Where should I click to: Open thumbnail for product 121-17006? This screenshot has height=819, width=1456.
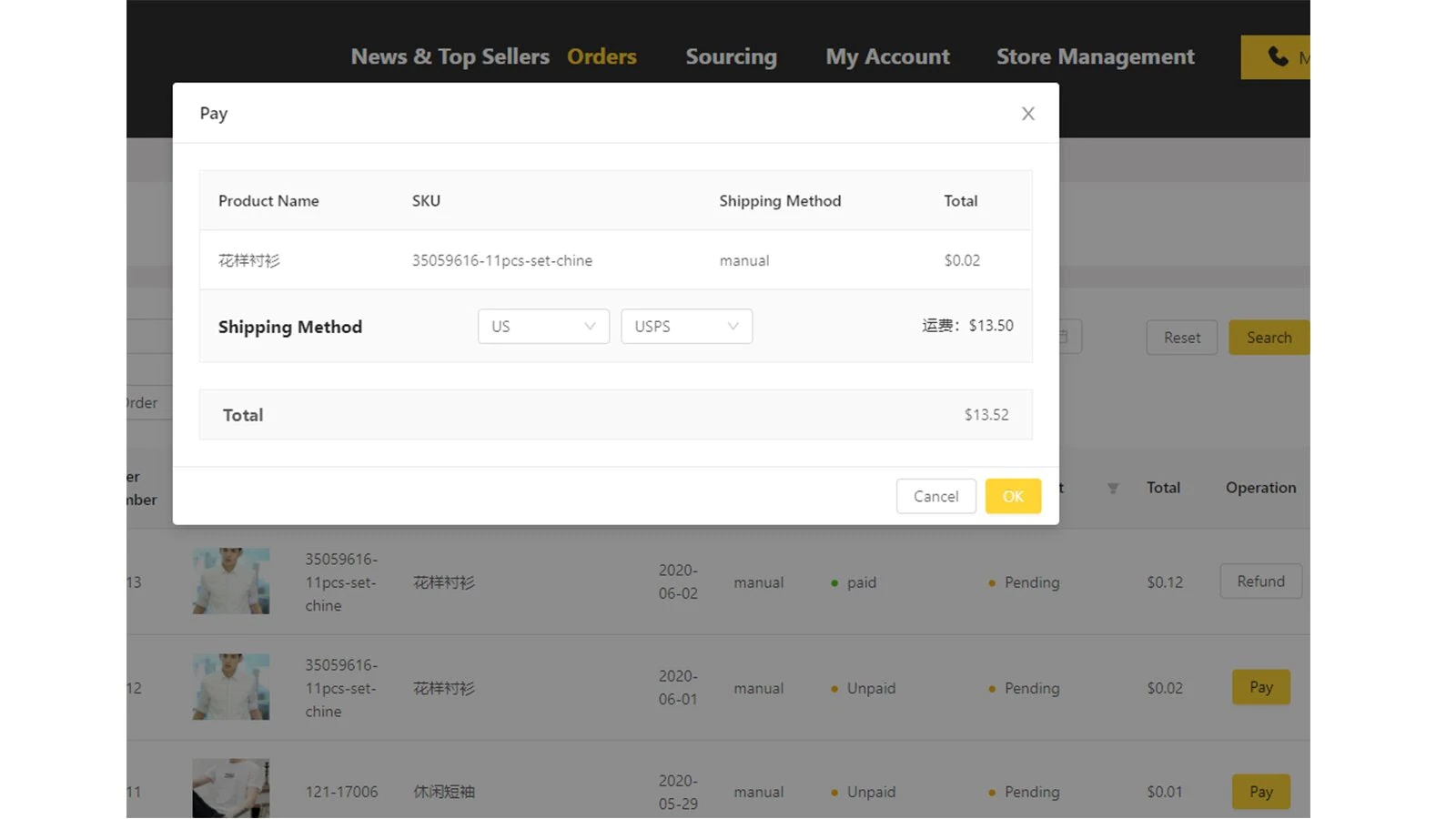tap(231, 788)
